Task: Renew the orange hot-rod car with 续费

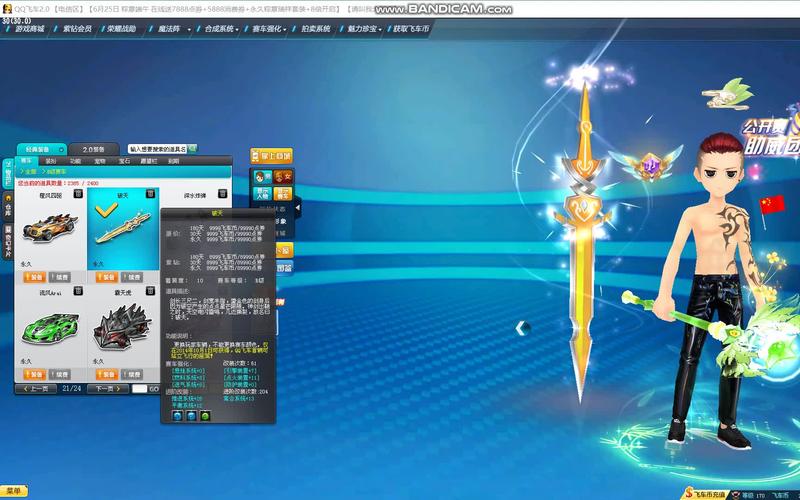Action: 60,277
